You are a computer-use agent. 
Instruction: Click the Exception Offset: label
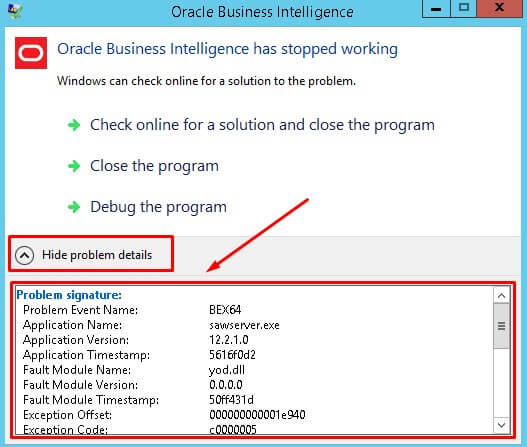[68, 415]
